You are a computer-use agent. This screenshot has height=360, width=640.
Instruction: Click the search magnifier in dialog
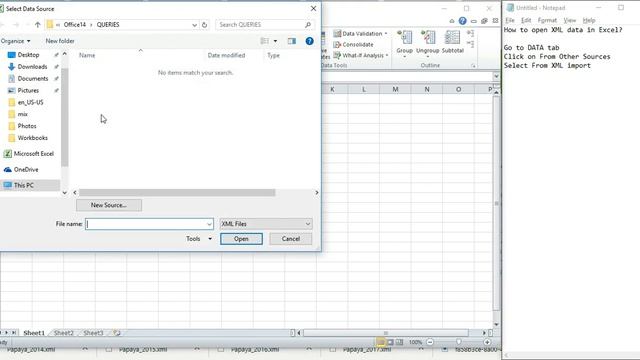308,24
